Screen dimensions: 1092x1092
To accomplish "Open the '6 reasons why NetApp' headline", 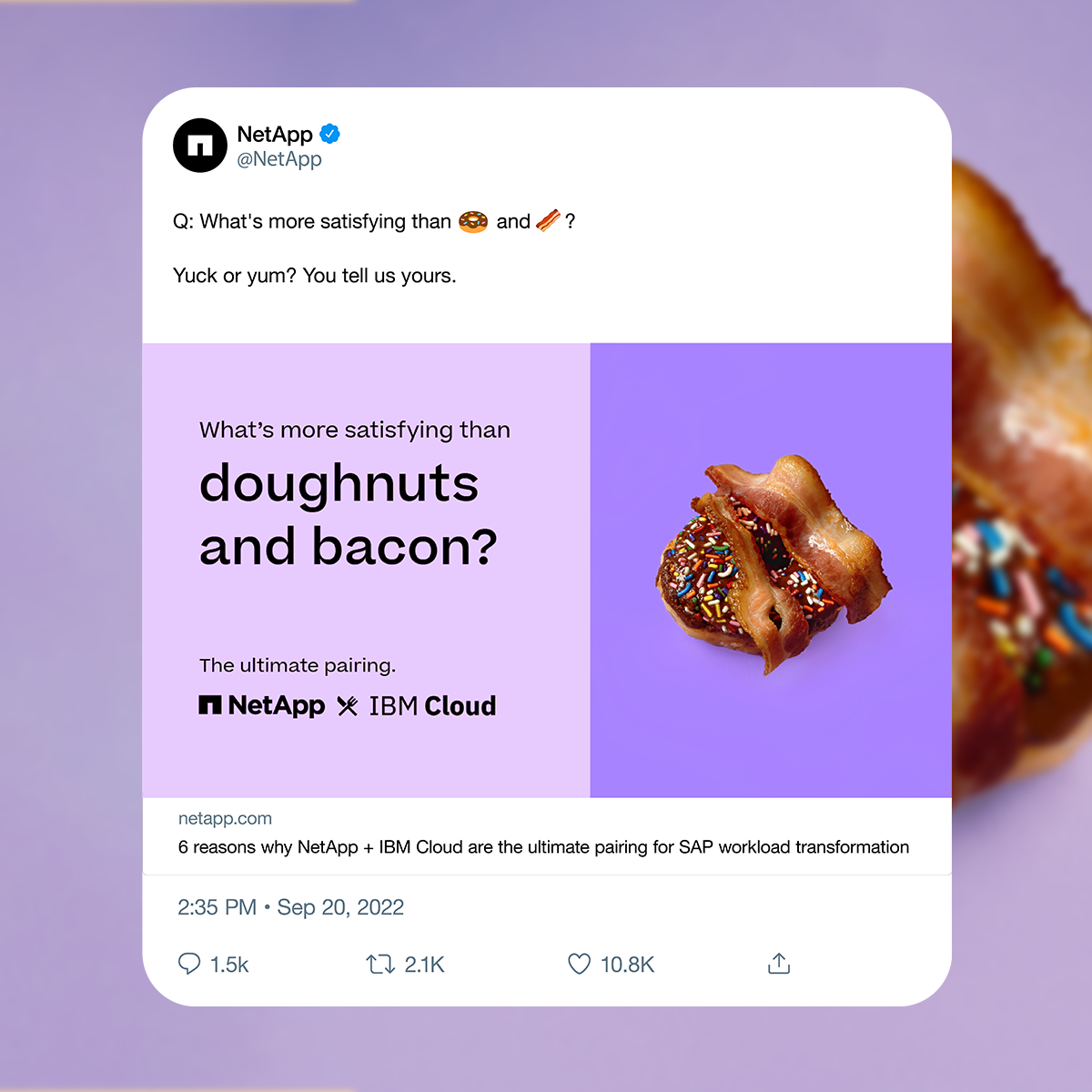I will [543, 847].
